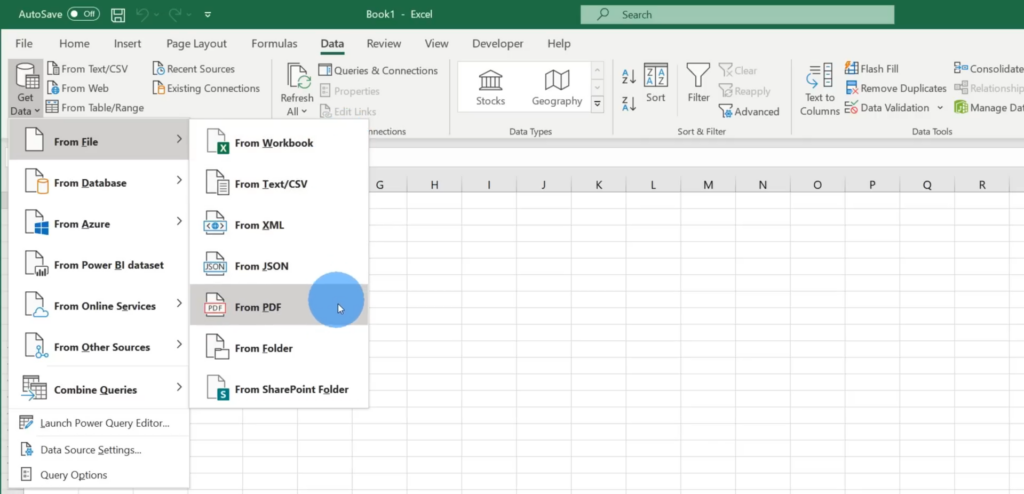This screenshot has height=494, width=1024.
Task: Select column H header
Action: [x=434, y=186]
